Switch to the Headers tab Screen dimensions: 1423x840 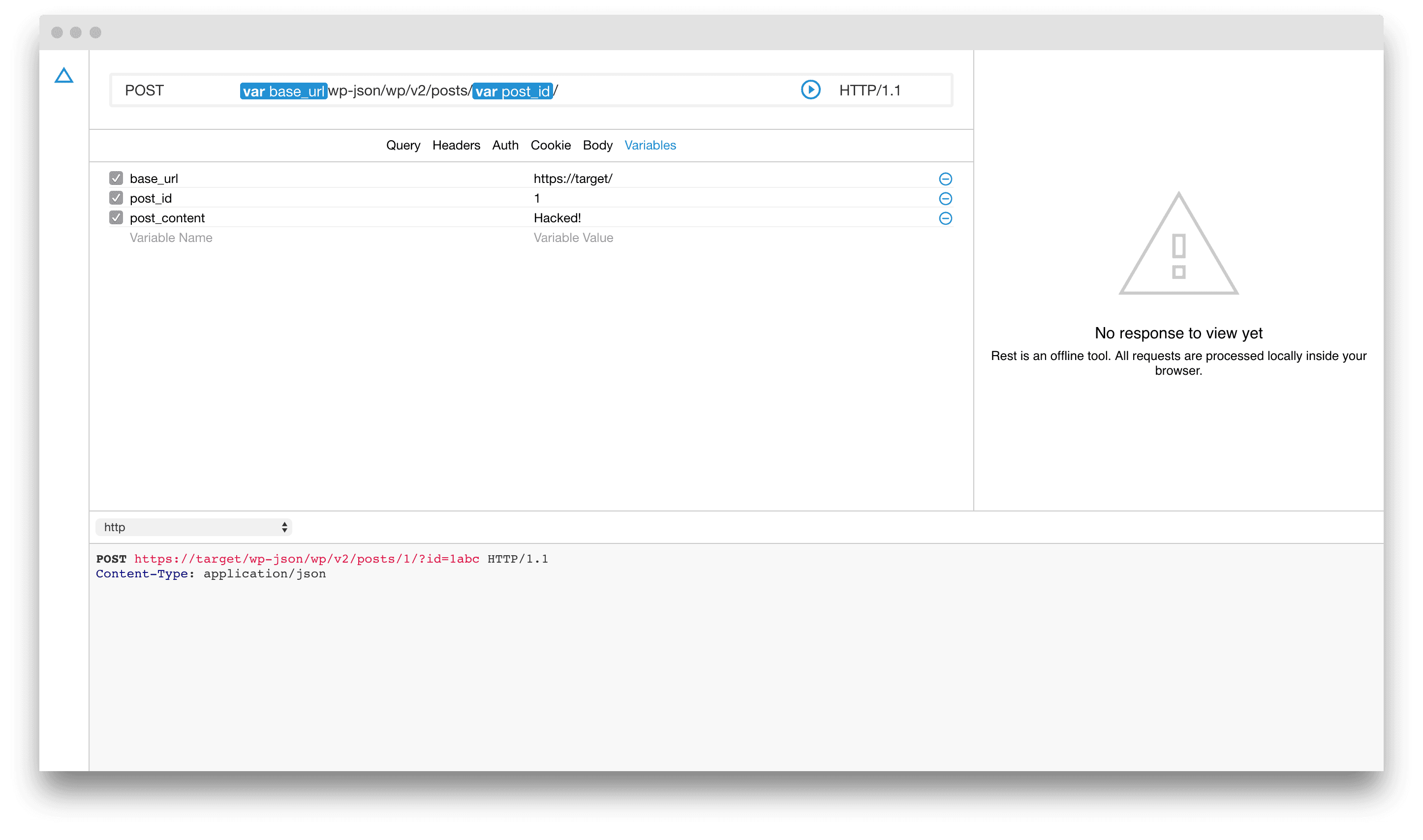tap(456, 146)
